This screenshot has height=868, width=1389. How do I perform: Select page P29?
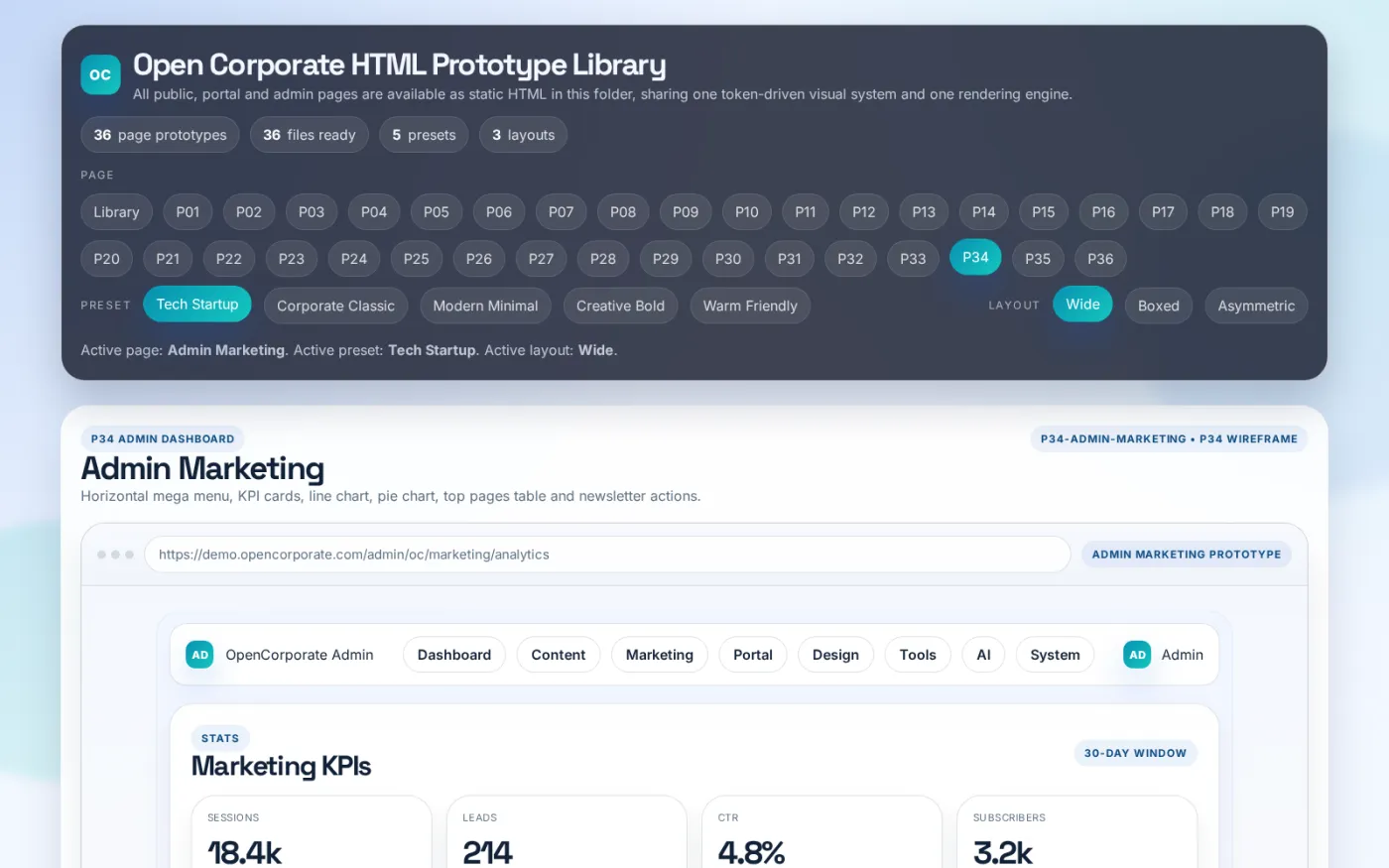[666, 258]
